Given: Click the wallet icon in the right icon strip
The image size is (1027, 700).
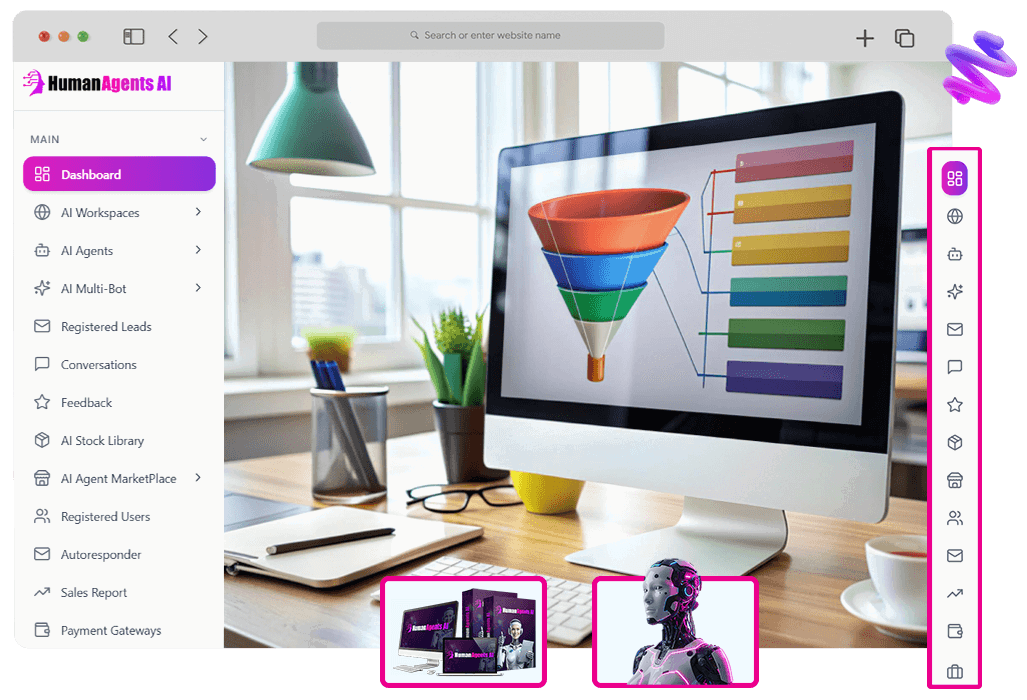Looking at the screenshot, I should click(x=954, y=632).
